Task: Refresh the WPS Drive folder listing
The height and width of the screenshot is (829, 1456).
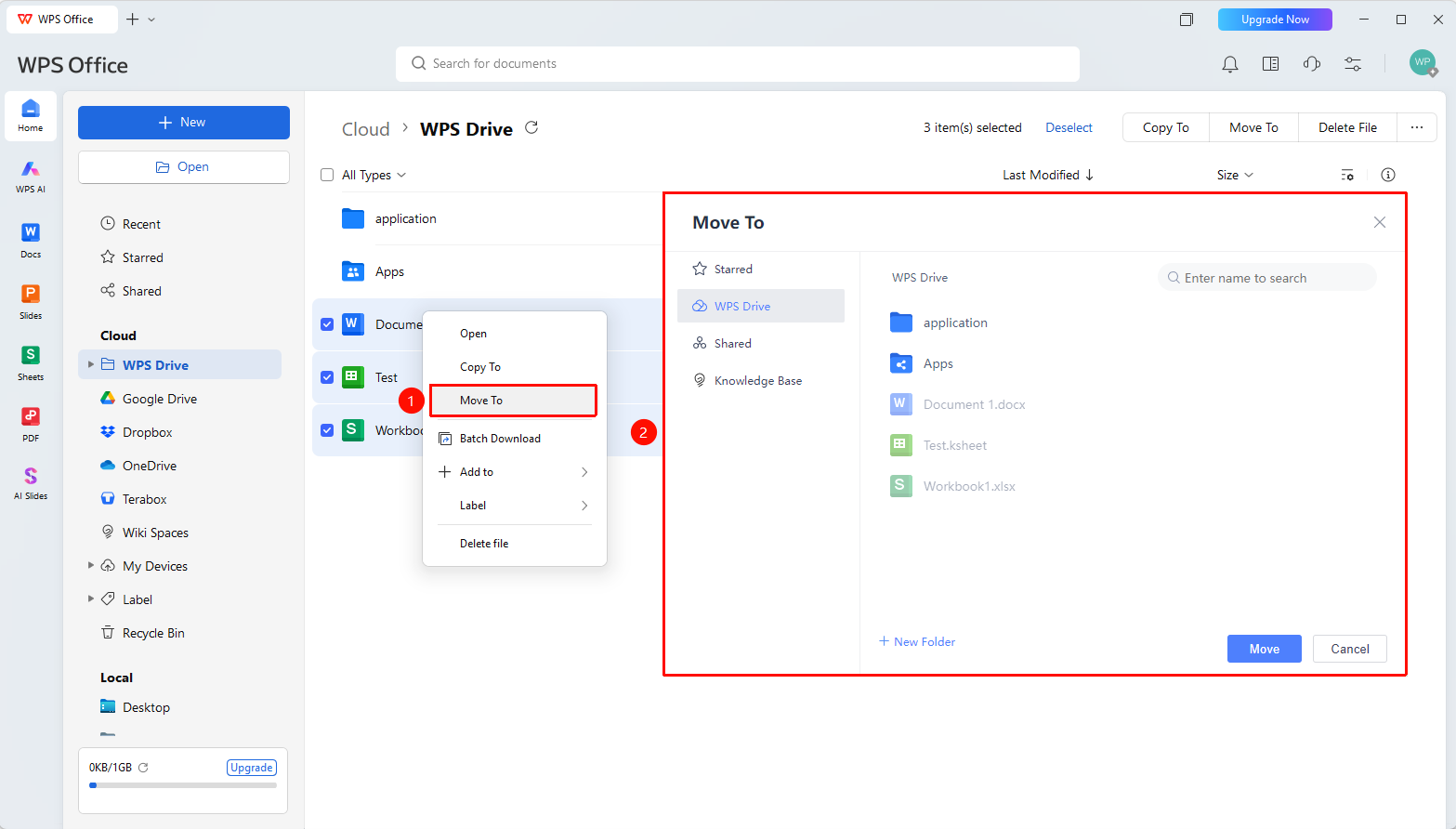Action: coord(531,127)
